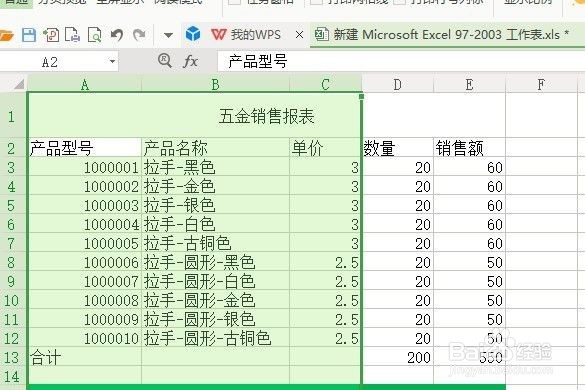Select column F header
The height and width of the screenshot is (390, 585).
pos(541,84)
